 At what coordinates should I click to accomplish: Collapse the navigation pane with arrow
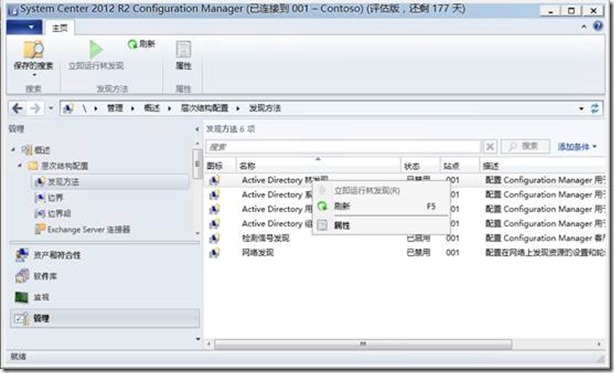(x=197, y=129)
